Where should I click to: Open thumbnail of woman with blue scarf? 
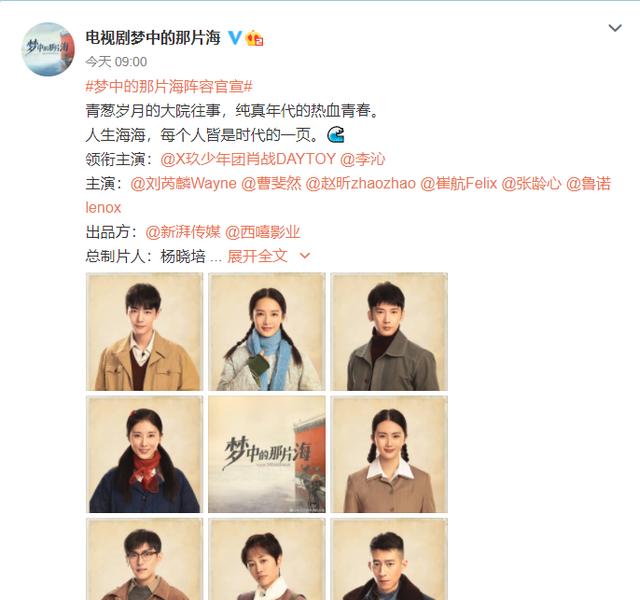tap(267, 332)
